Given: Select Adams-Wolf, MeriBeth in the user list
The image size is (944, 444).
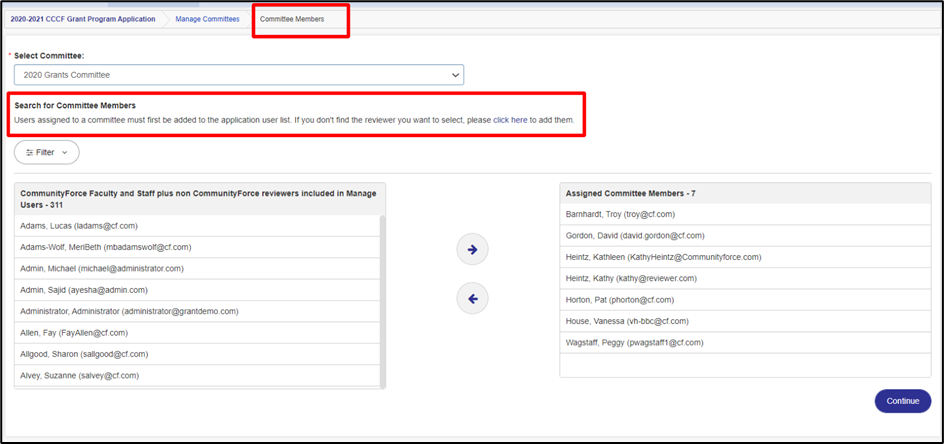Looking at the screenshot, I should [x=197, y=247].
